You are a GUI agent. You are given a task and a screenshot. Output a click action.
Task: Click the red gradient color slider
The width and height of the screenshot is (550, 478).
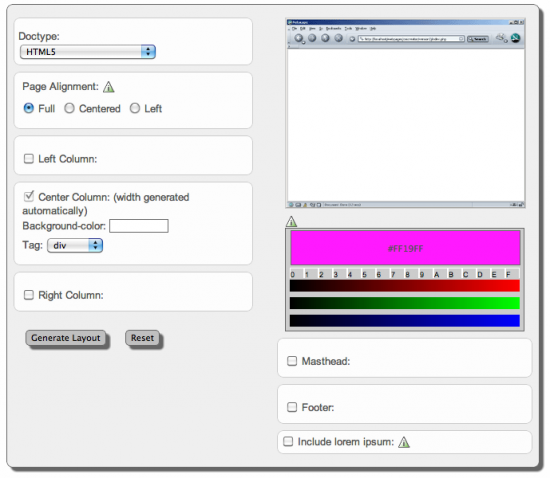[405, 285]
